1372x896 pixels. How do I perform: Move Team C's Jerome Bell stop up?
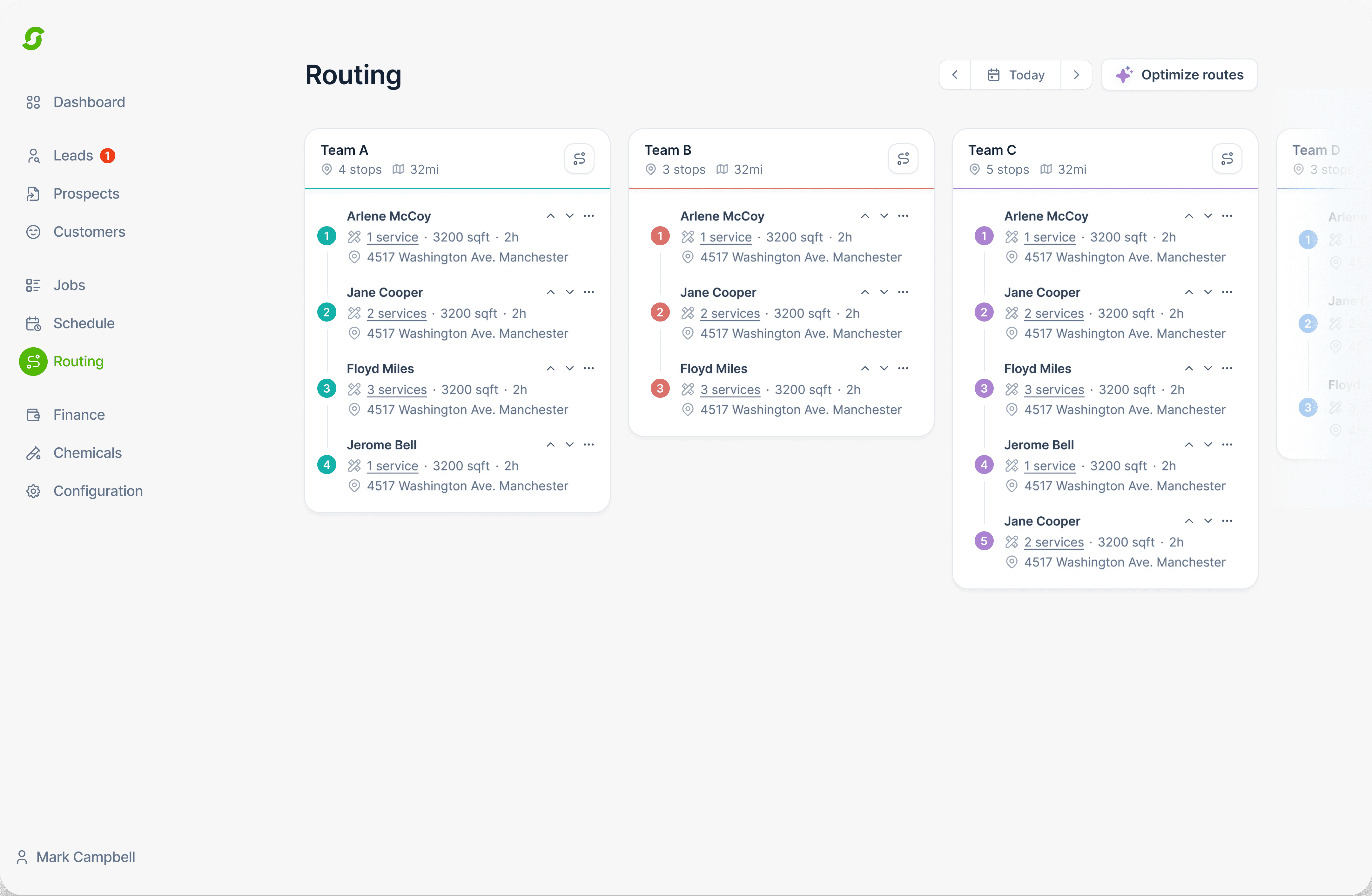click(1189, 445)
